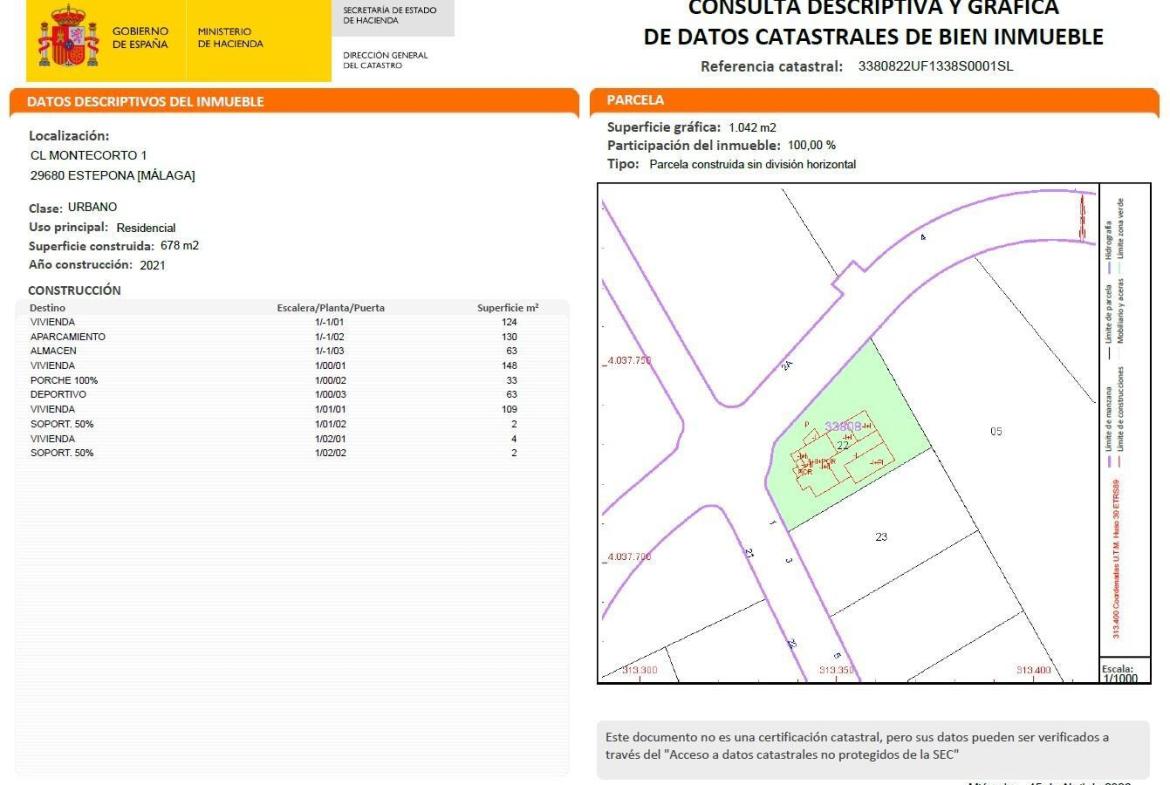The width and height of the screenshot is (1170, 785).
Task: Select parcel 05 on the cadastral map
Action: 995,431
